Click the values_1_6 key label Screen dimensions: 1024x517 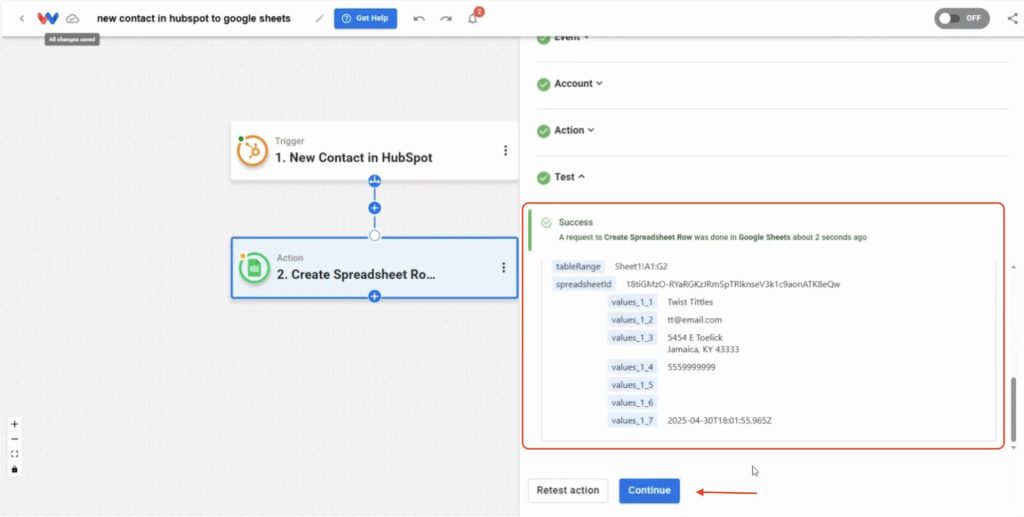[632, 403]
